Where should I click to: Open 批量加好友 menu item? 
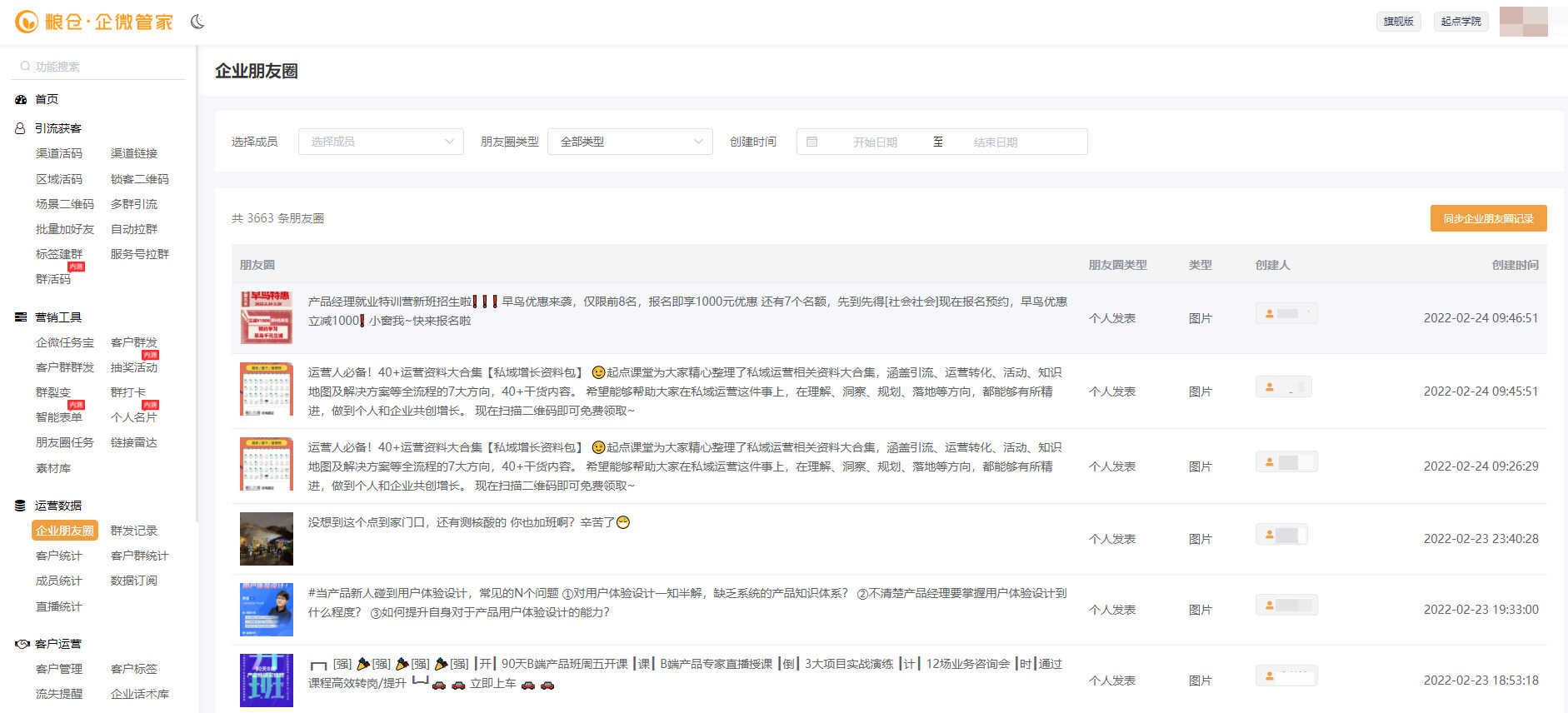coord(65,229)
